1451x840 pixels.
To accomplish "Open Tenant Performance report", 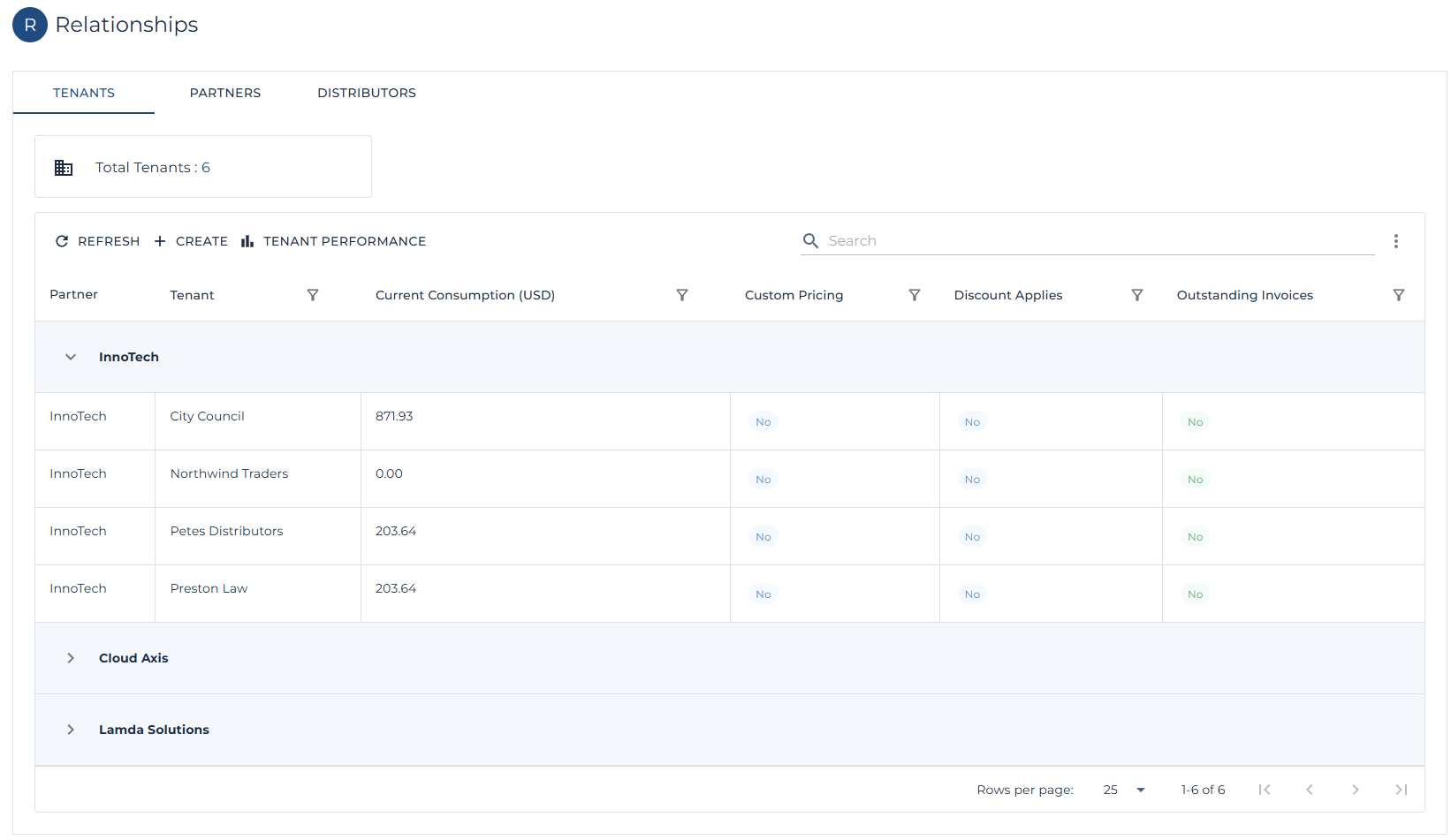I will (333, 241).
